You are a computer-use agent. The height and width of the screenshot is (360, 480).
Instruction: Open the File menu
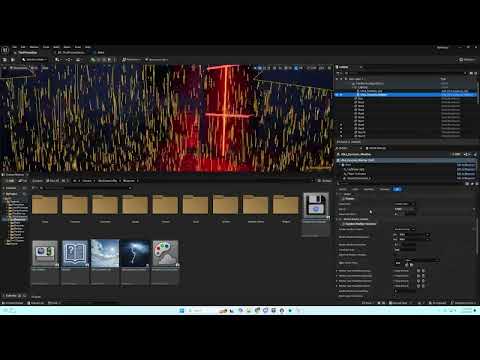(14, 47)
